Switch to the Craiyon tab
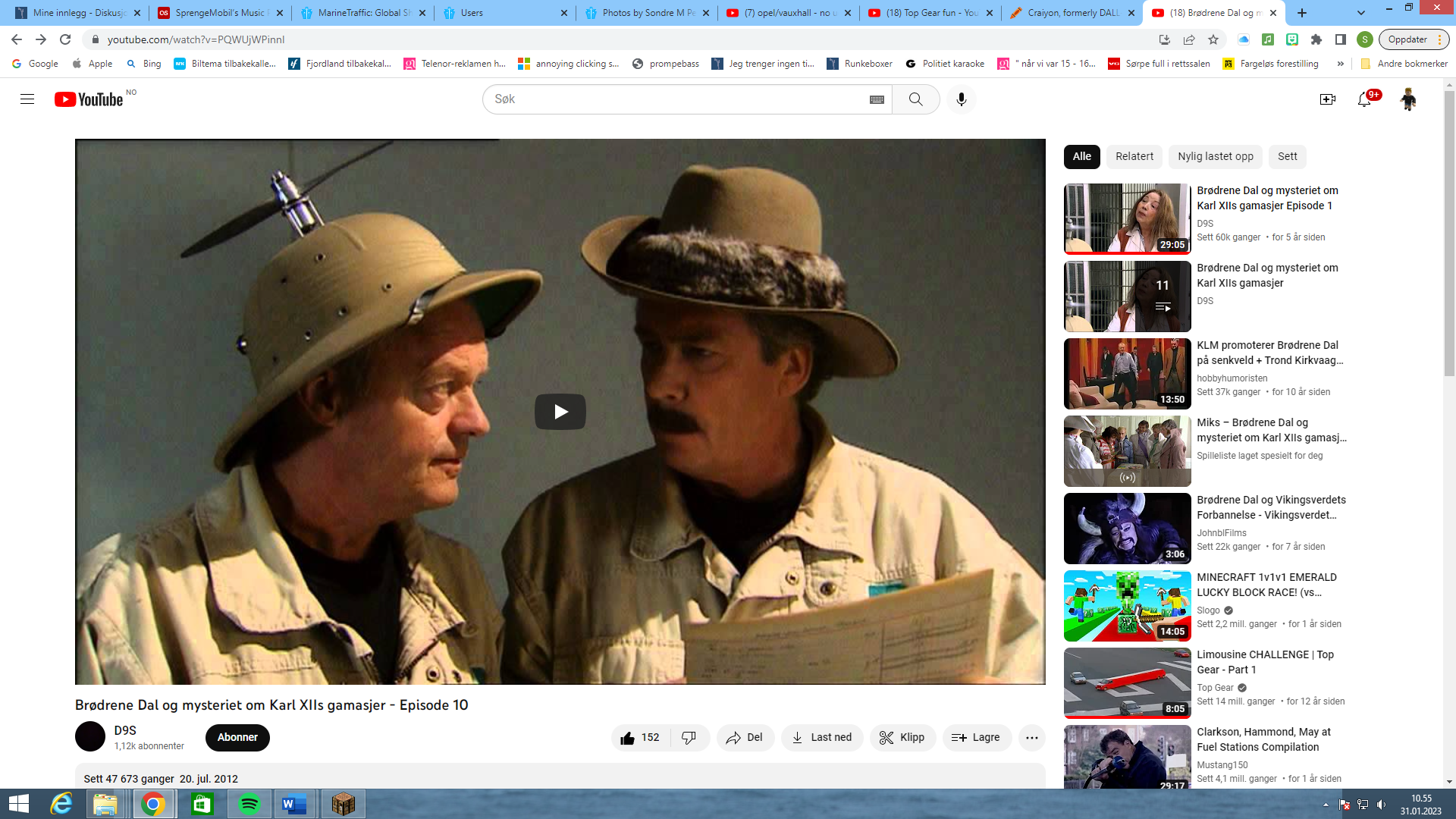Viewport: 1456px width, 819px height. pyautogui.click(x=1074, y=13)
